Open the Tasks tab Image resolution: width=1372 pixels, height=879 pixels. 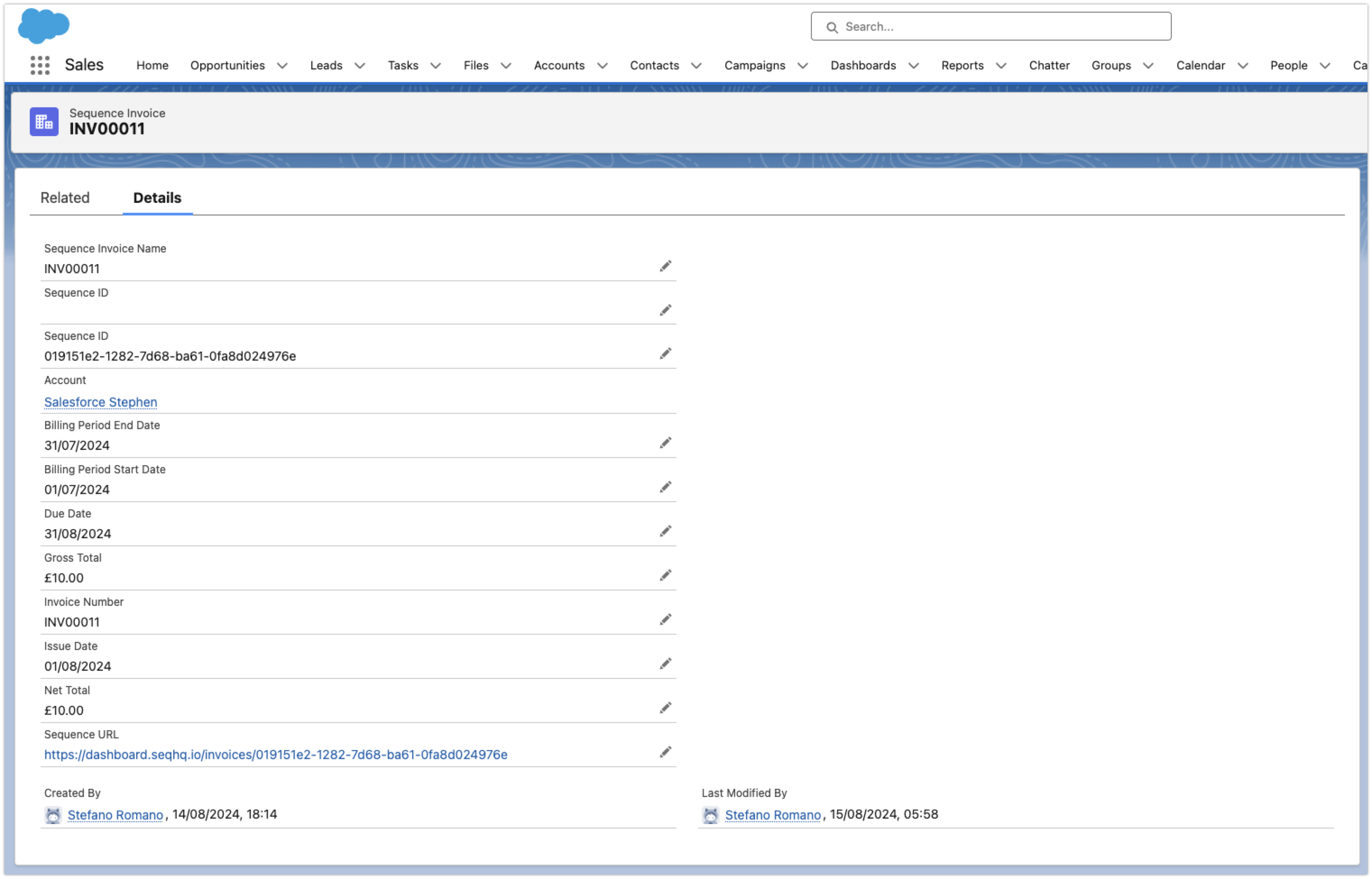point(403,65)
